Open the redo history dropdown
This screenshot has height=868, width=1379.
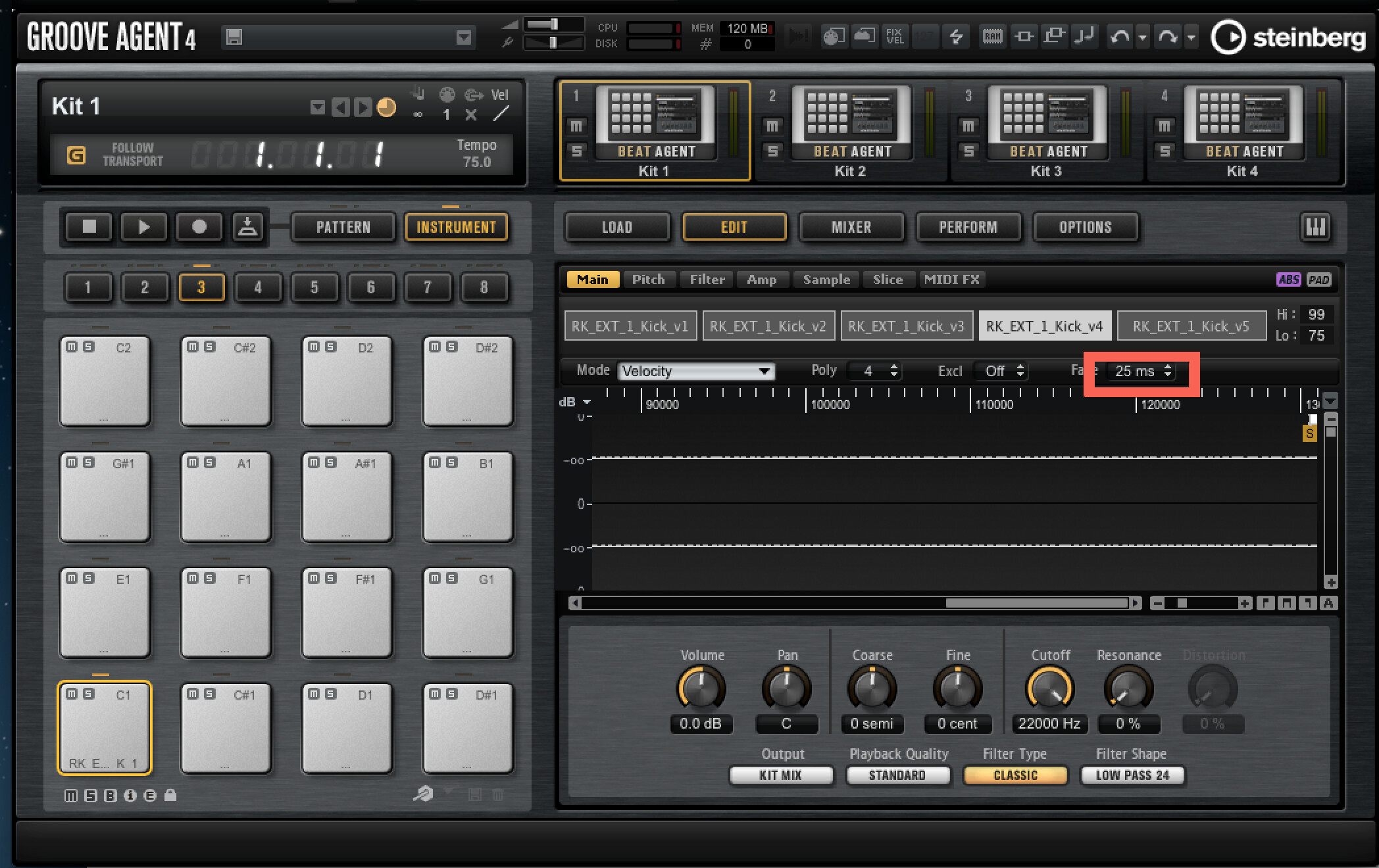click(1191, 37)
